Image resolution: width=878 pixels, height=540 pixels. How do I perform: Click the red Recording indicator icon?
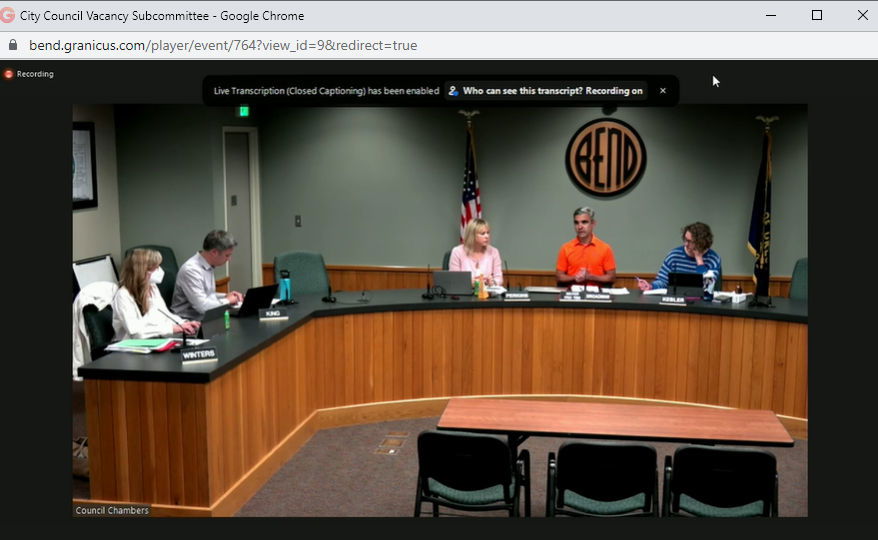pyautogui.click(x=8, y=74)
